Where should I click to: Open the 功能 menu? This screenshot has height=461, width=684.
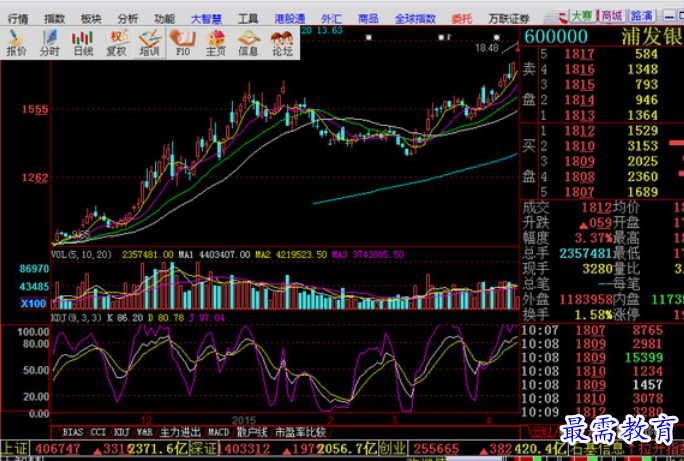pyautogui.click(x=164, y=18)
